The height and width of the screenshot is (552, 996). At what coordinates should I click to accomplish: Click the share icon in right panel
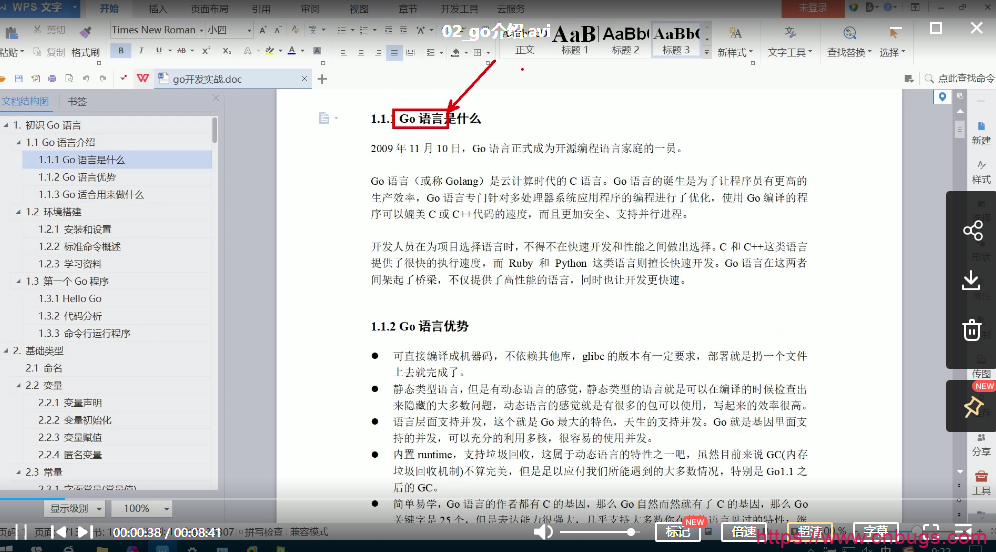[972, 231]
